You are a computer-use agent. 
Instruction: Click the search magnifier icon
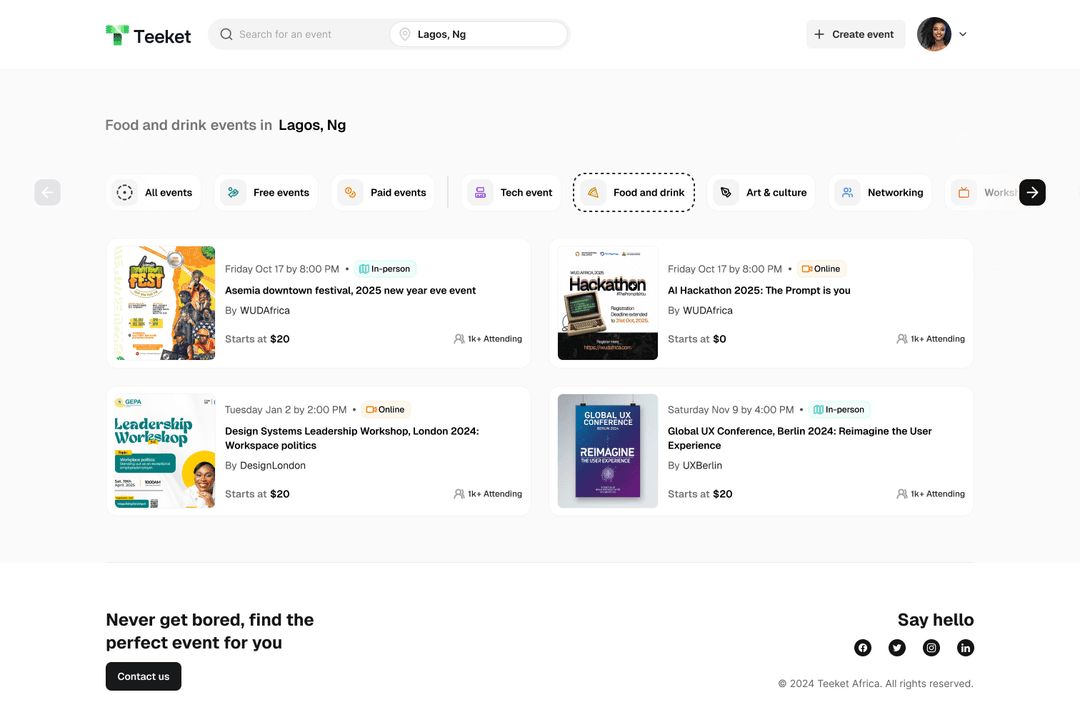point(226,34)
